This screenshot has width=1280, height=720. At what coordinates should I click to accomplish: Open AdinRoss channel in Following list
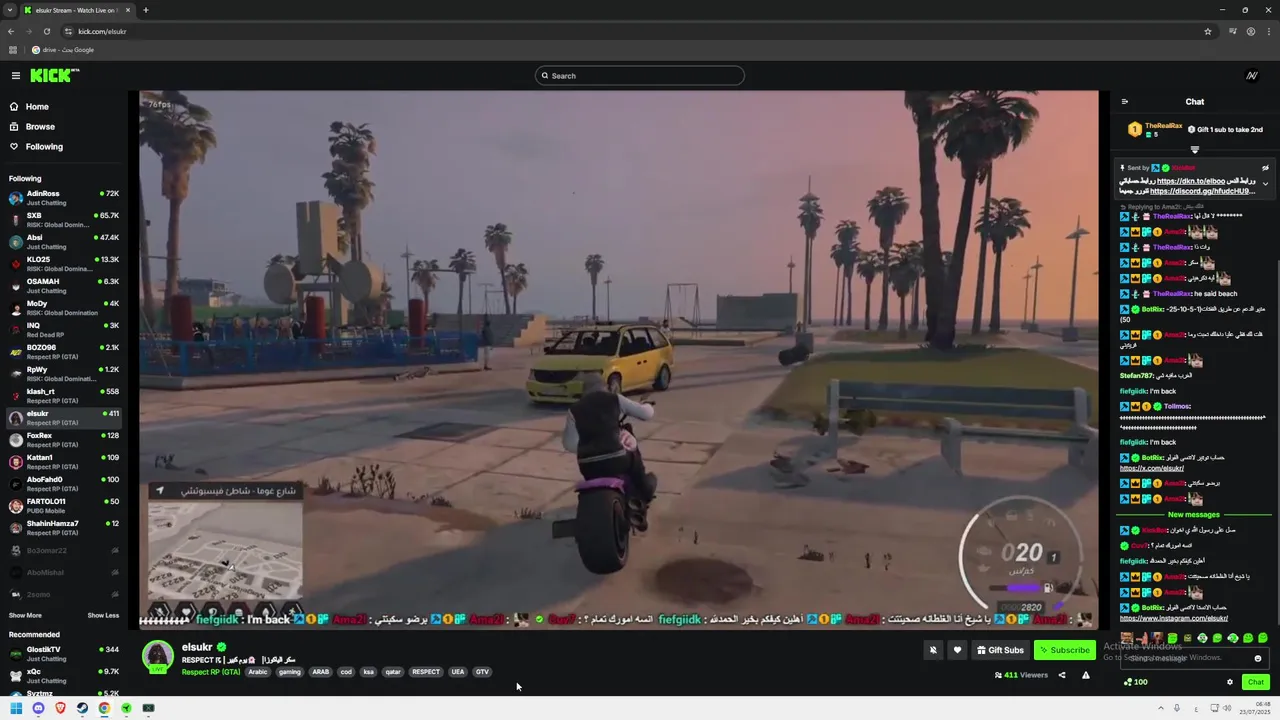[64, 197]
